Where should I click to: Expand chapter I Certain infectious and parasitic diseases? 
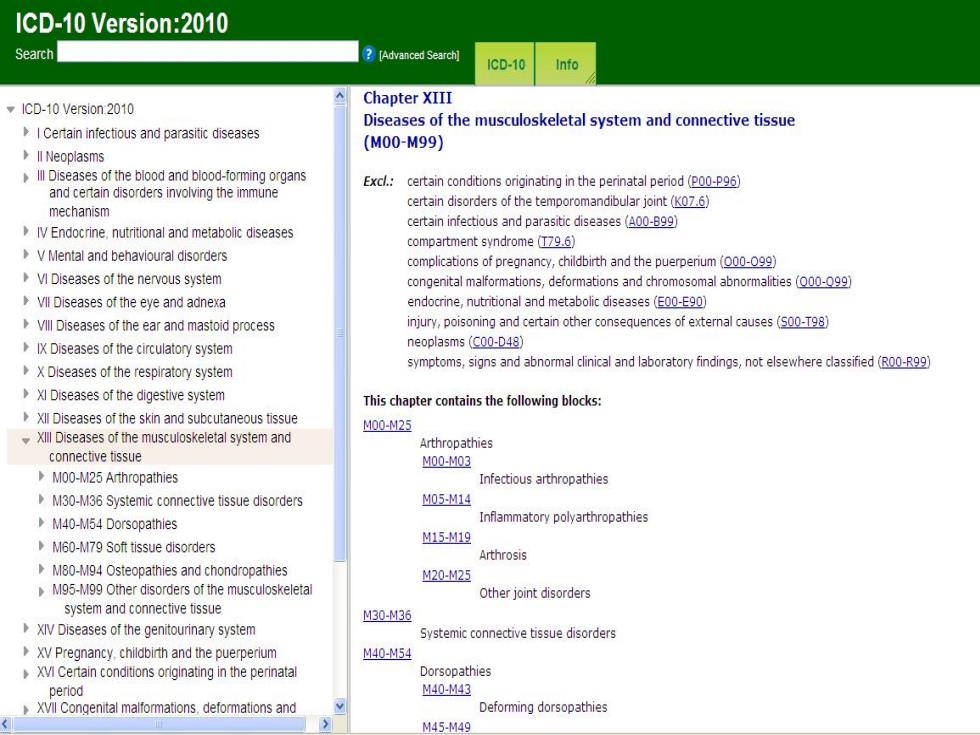pyautogui.click(x=26, y=132)
